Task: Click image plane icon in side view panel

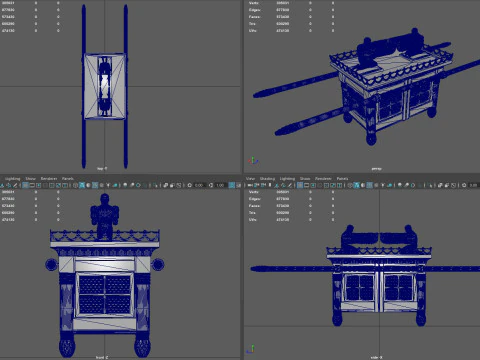Action: pos(277,185)
